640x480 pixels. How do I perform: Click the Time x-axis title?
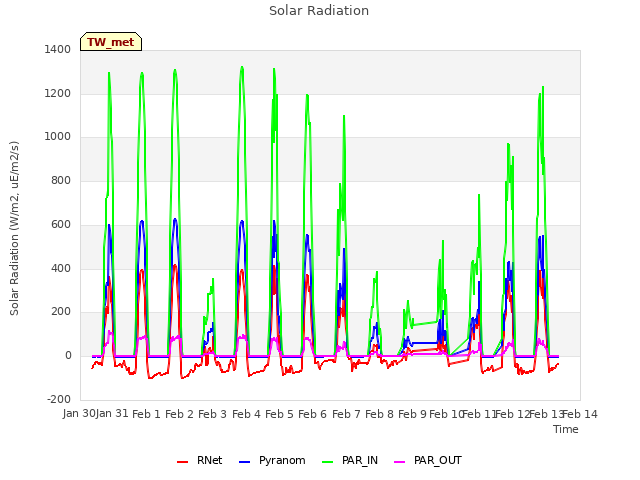pos(566,429)
